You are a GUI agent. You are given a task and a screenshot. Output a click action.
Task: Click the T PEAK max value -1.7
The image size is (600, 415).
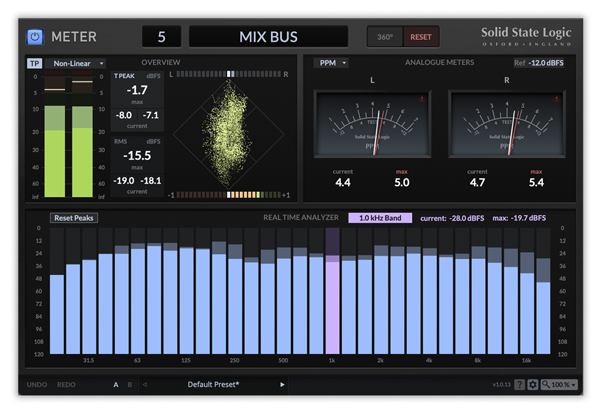(137, 90)
